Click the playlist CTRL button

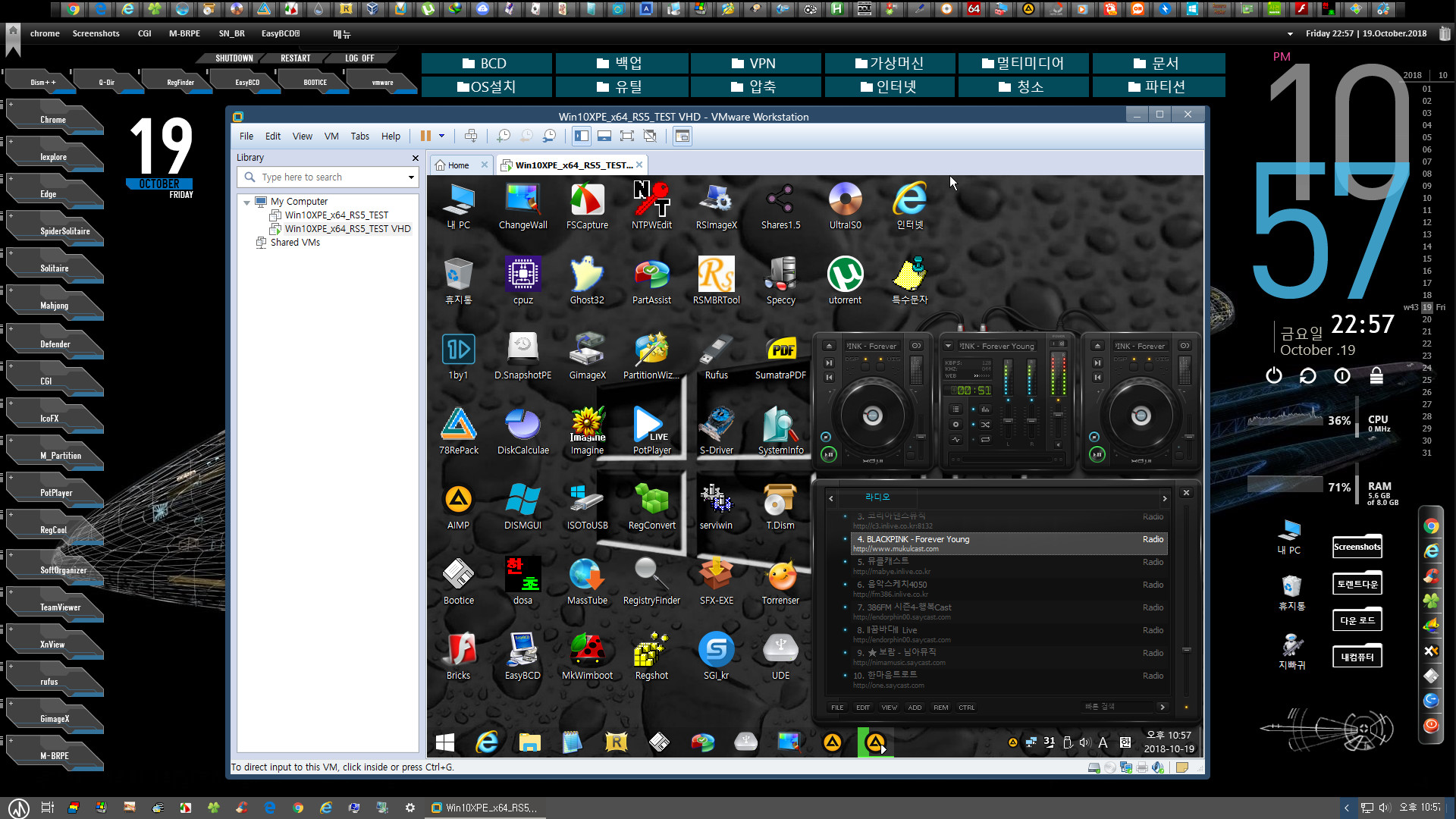[x=966, y=708]
